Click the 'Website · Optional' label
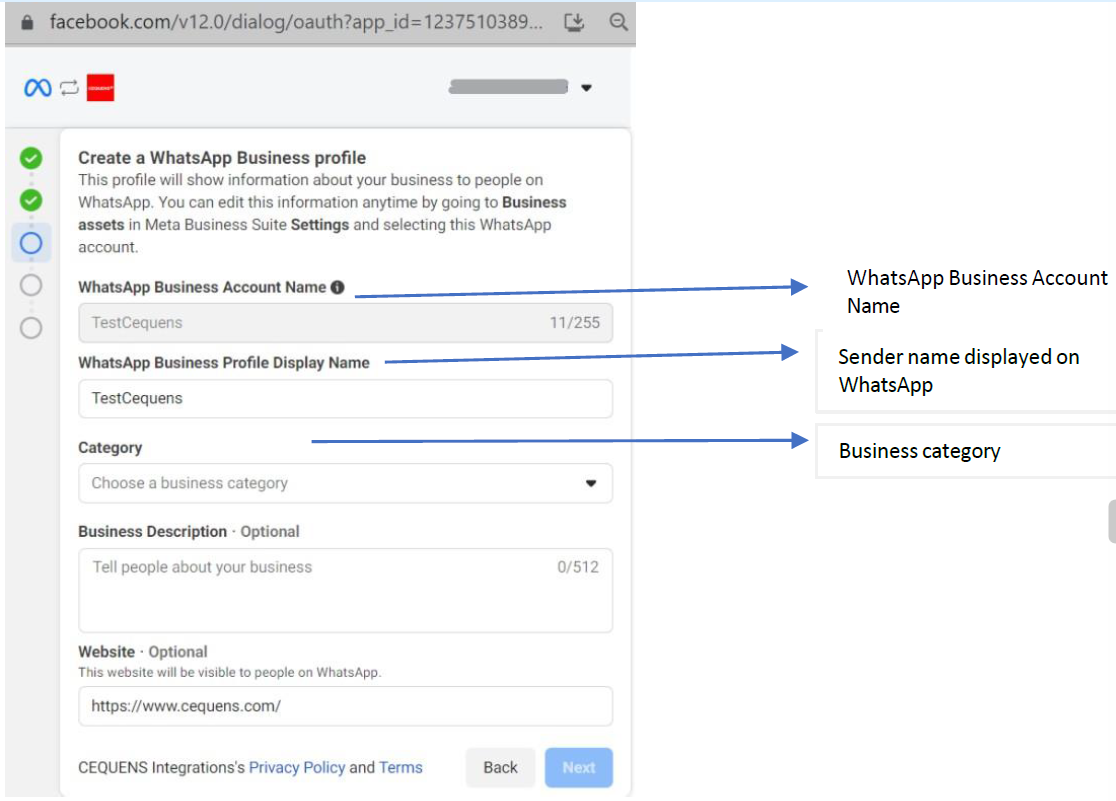Viewport: 1116px width, 801px height. (143, 652)
